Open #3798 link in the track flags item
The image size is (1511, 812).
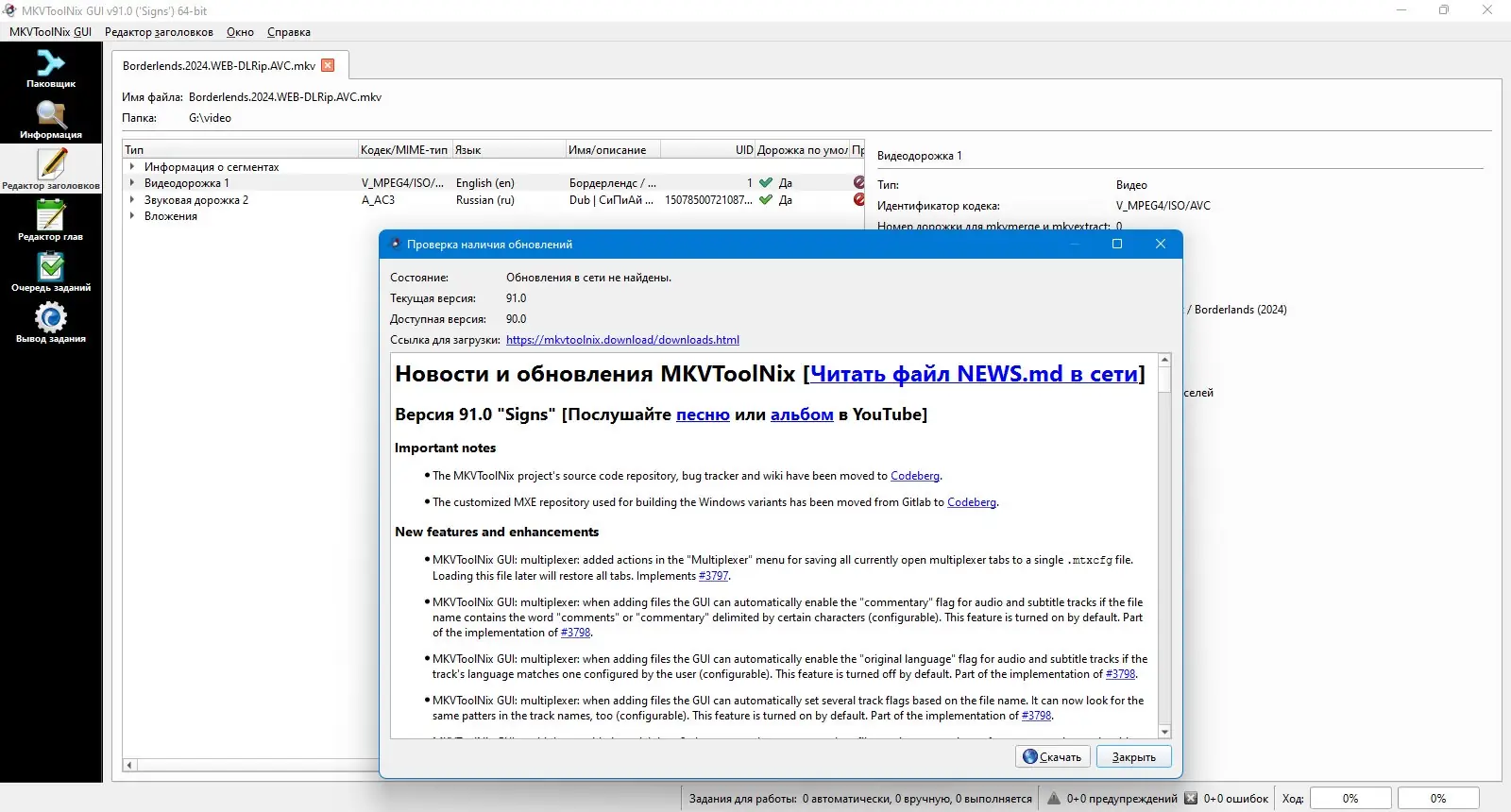click(1037, 716)
